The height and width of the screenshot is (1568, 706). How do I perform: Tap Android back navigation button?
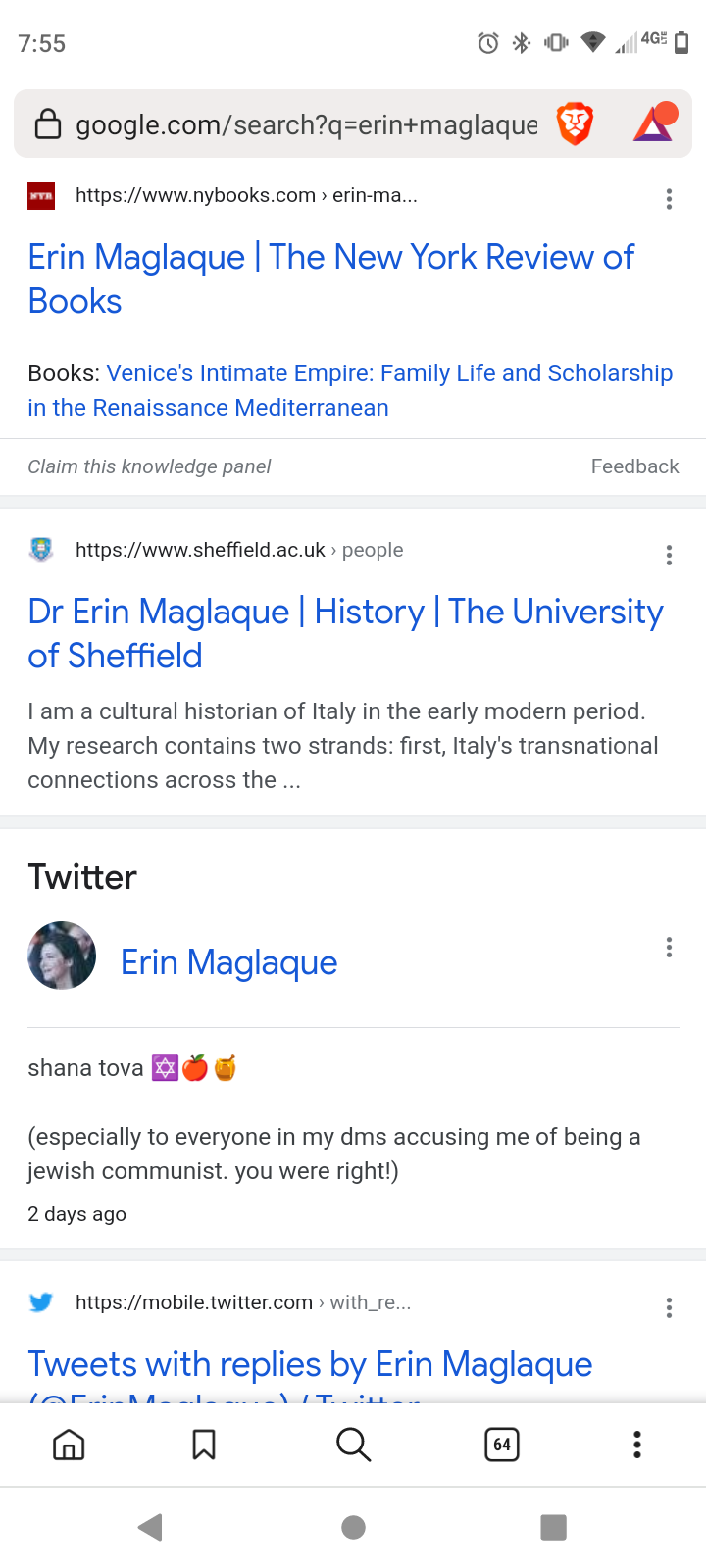click(x=150, y=1527)
